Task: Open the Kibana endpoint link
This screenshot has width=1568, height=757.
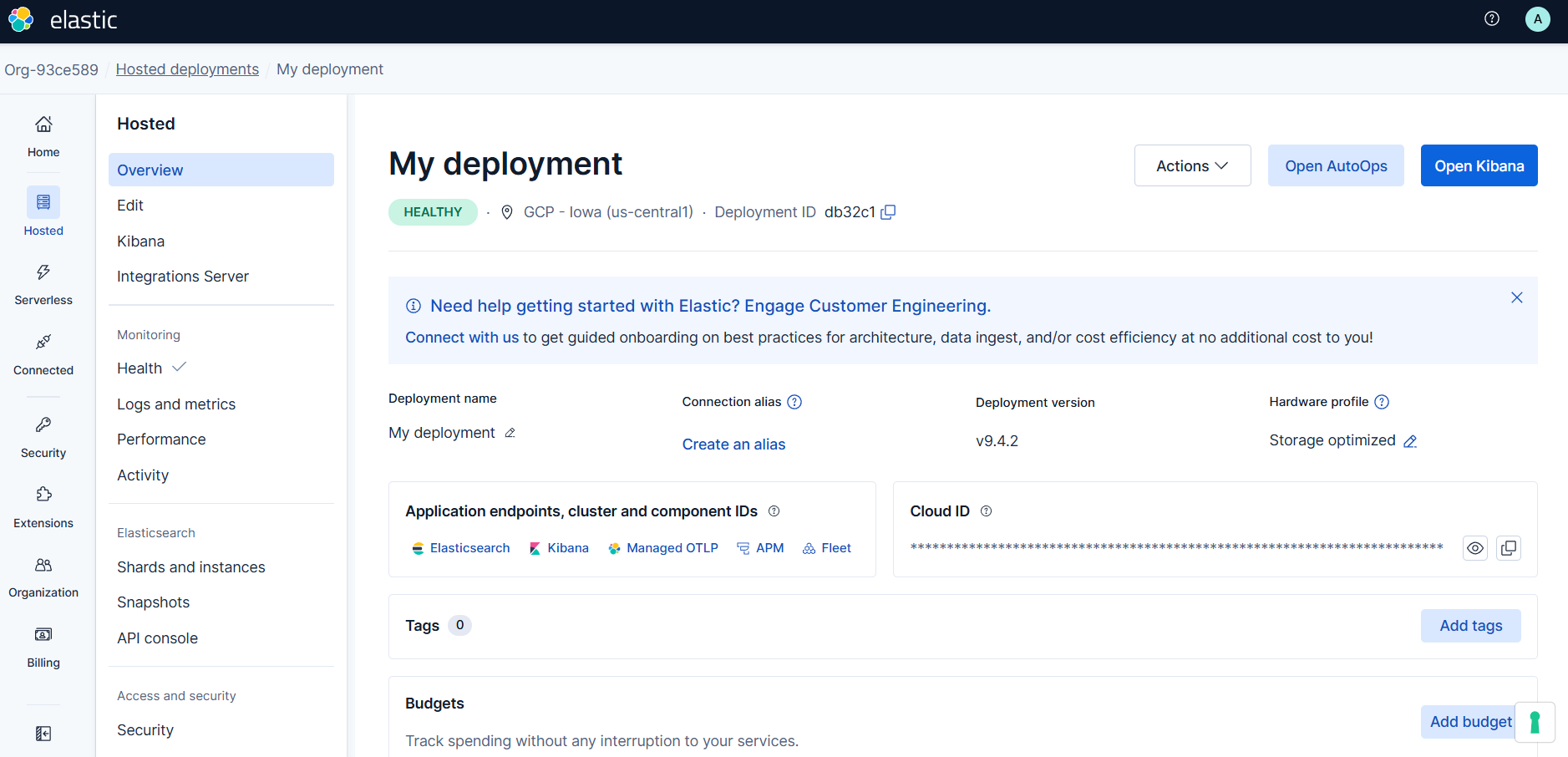Action: click(x=559, y=548)
